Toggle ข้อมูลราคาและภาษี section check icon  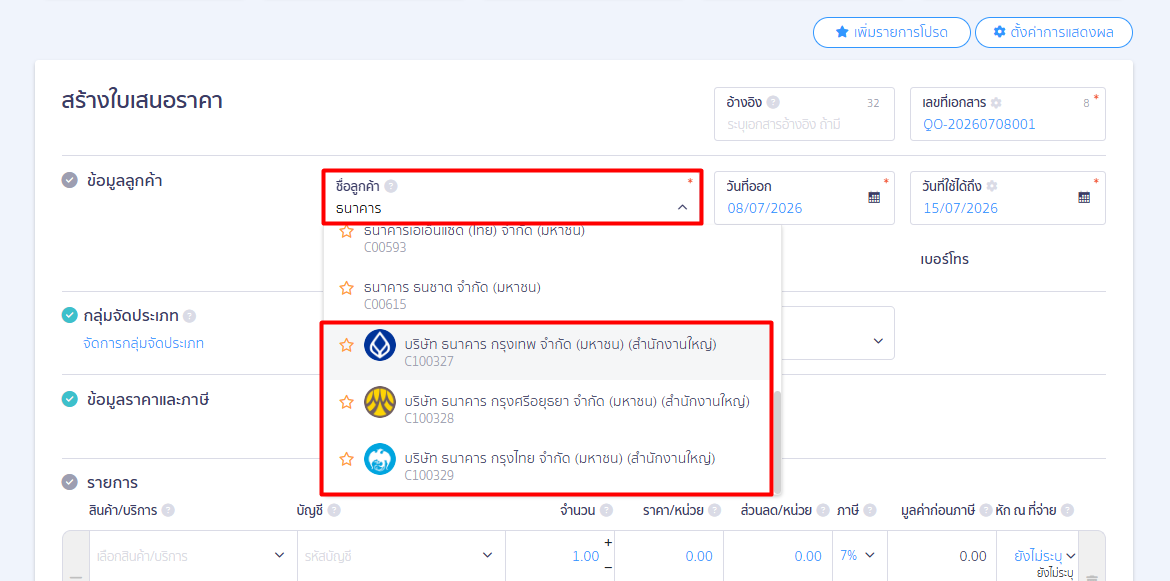click(x=69, y=399)
